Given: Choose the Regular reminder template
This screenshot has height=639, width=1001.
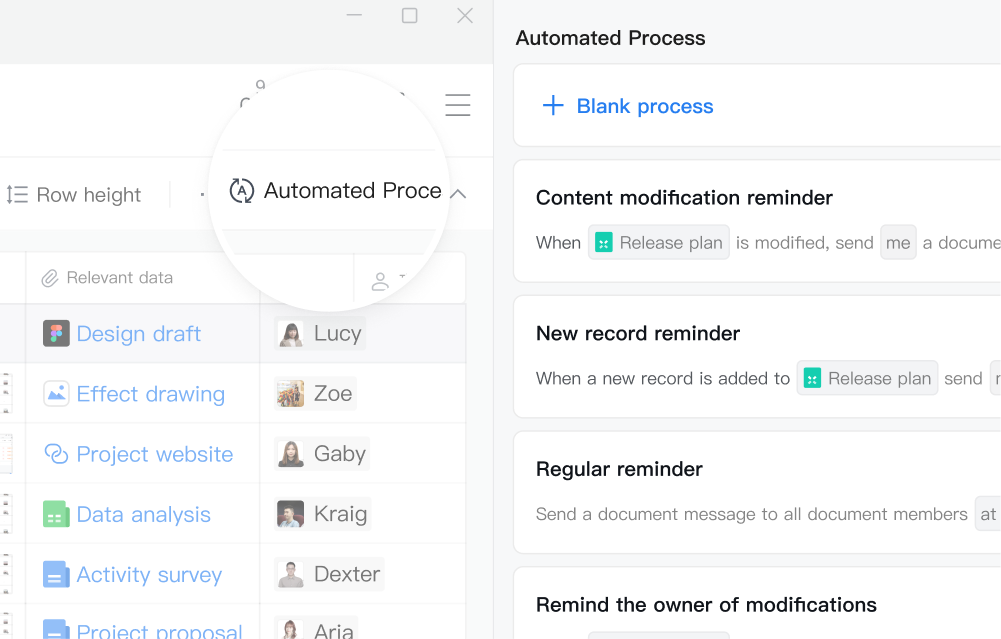Looking at the screenshot, I should 757,492.
